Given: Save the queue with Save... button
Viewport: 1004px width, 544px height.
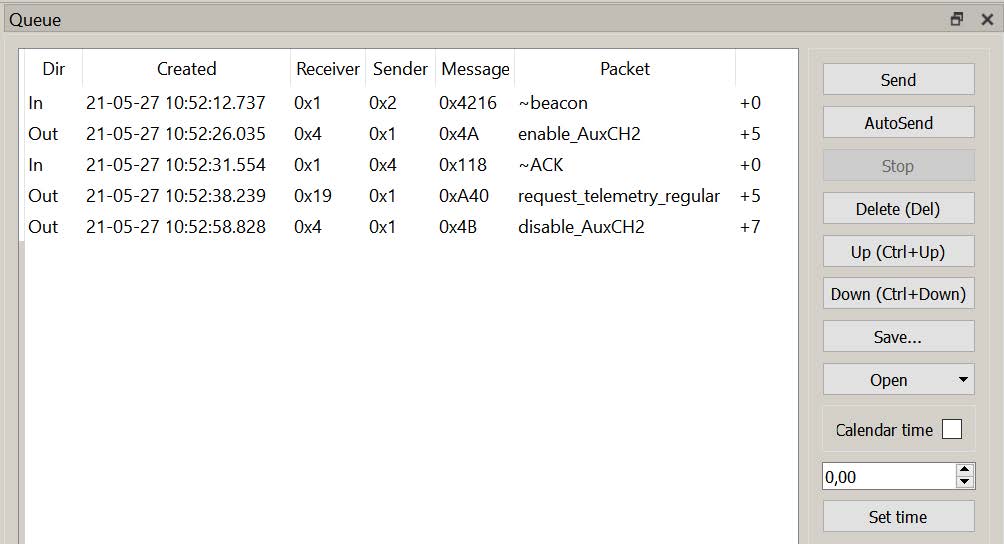Looking at the screenshot, I should point(898,337).
